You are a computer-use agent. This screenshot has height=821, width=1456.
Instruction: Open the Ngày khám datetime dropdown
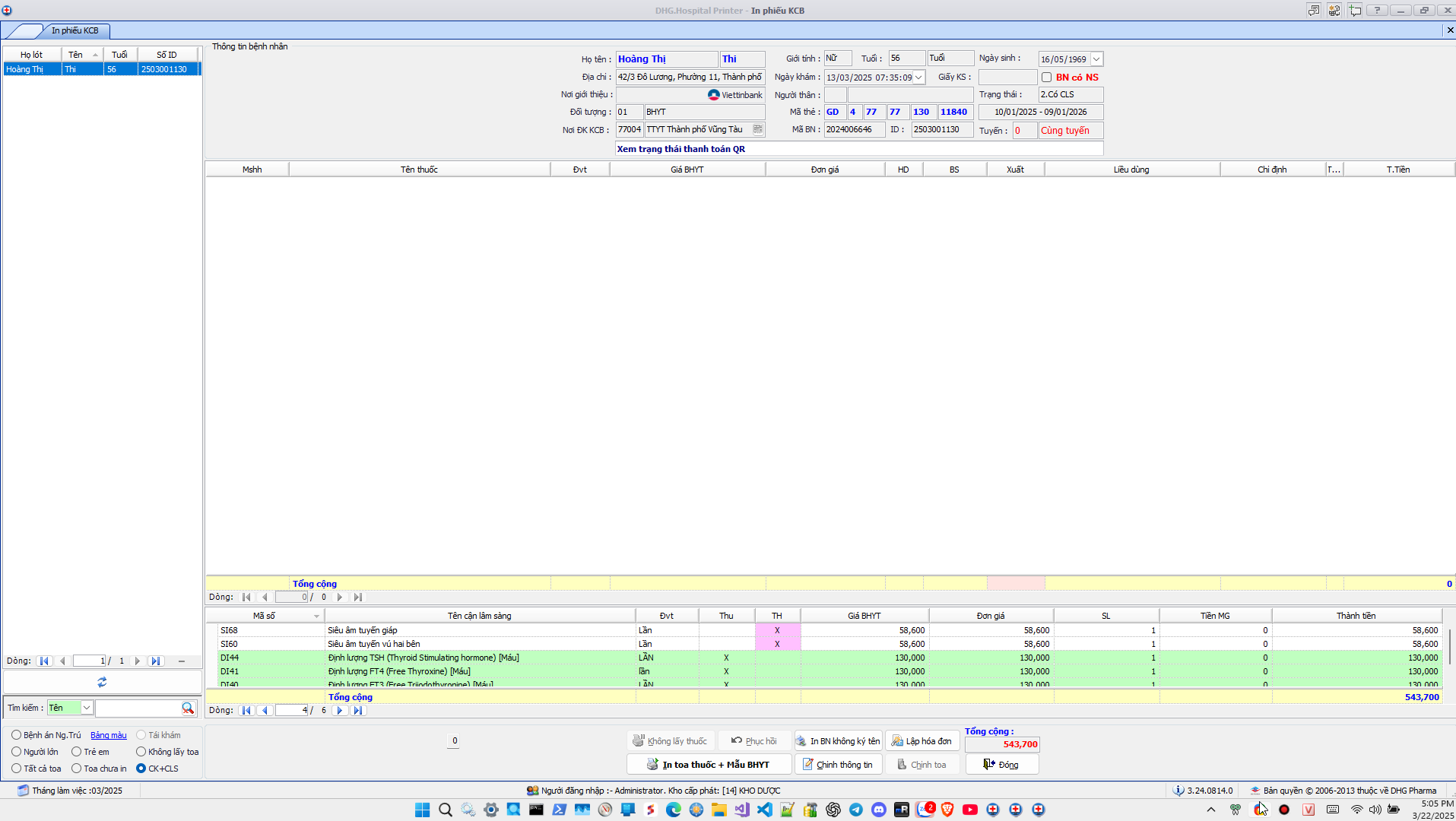click(x=918, y=78)
